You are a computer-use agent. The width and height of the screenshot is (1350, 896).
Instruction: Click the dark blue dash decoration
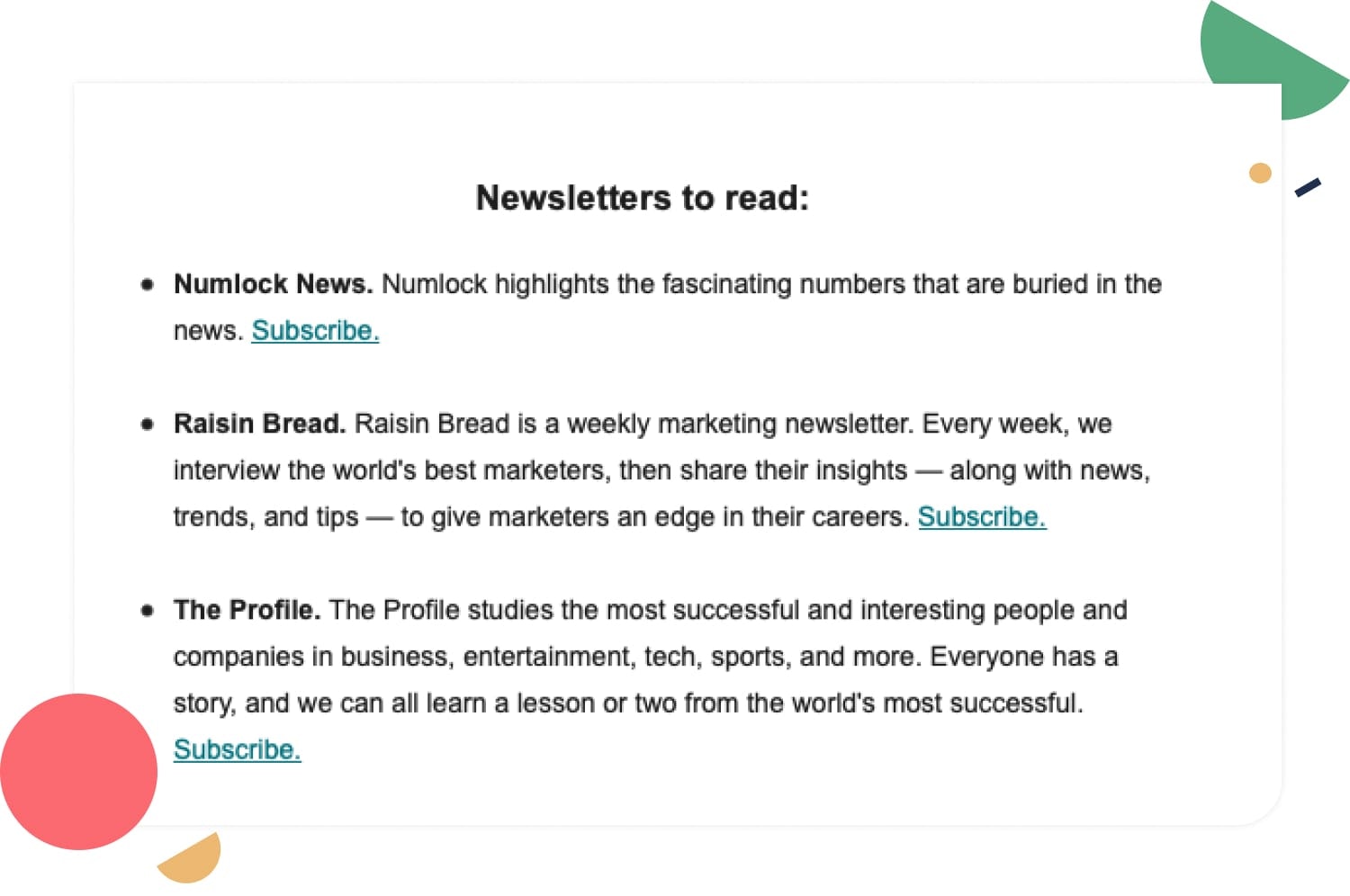(x=1308, y=187)
